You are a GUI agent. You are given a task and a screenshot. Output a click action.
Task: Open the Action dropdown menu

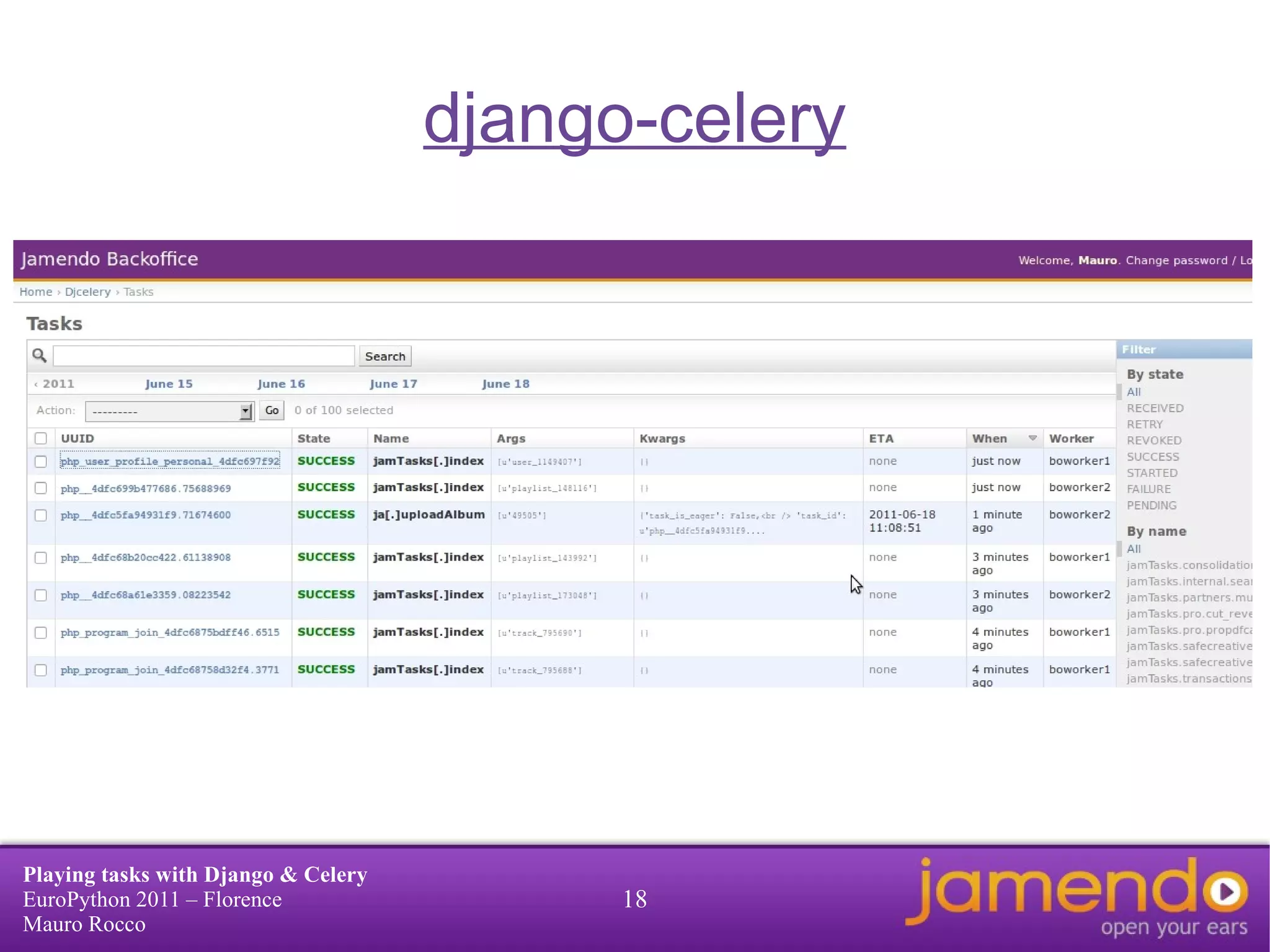(x=169, y=411)
